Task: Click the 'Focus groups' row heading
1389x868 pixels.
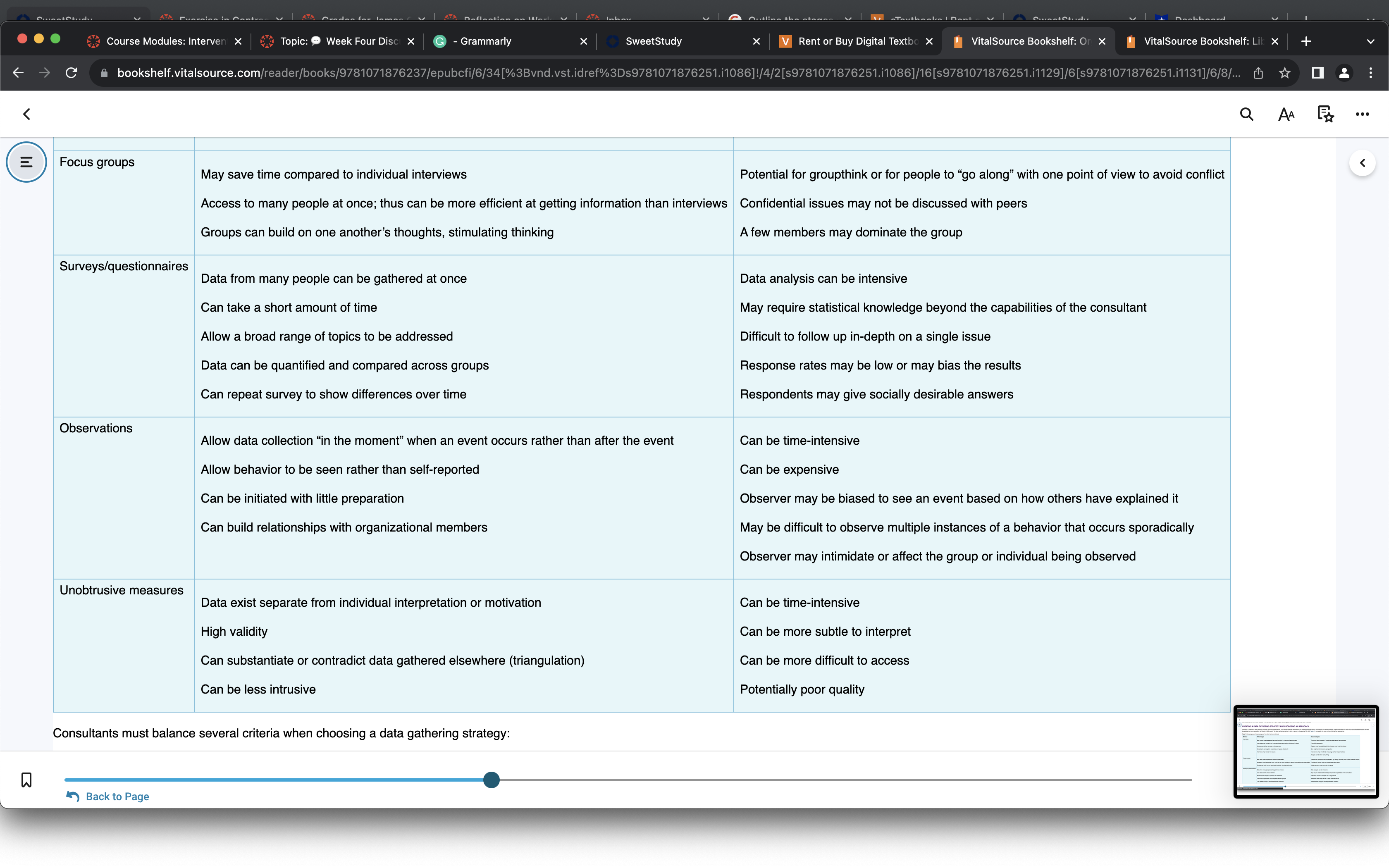Action: click(97, 162)
